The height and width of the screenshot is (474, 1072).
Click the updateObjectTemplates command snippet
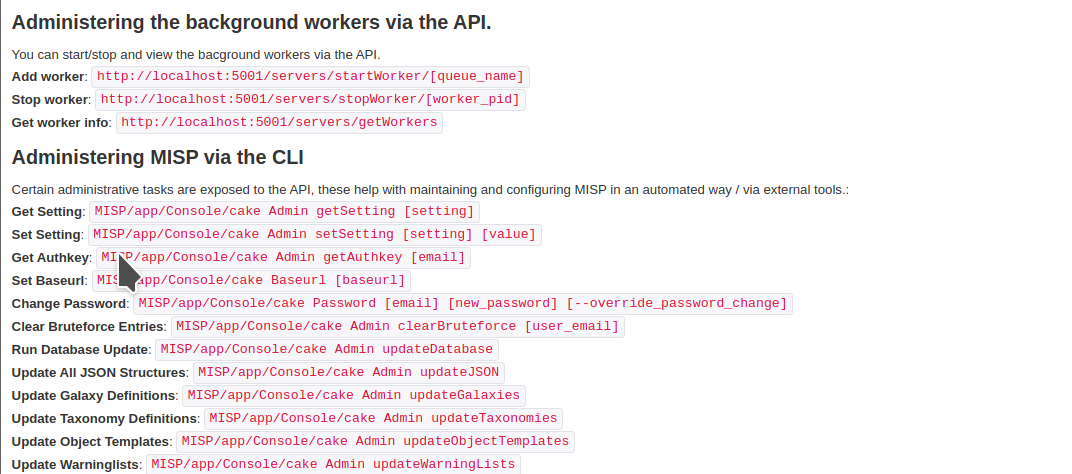click(x=375, y=442)
